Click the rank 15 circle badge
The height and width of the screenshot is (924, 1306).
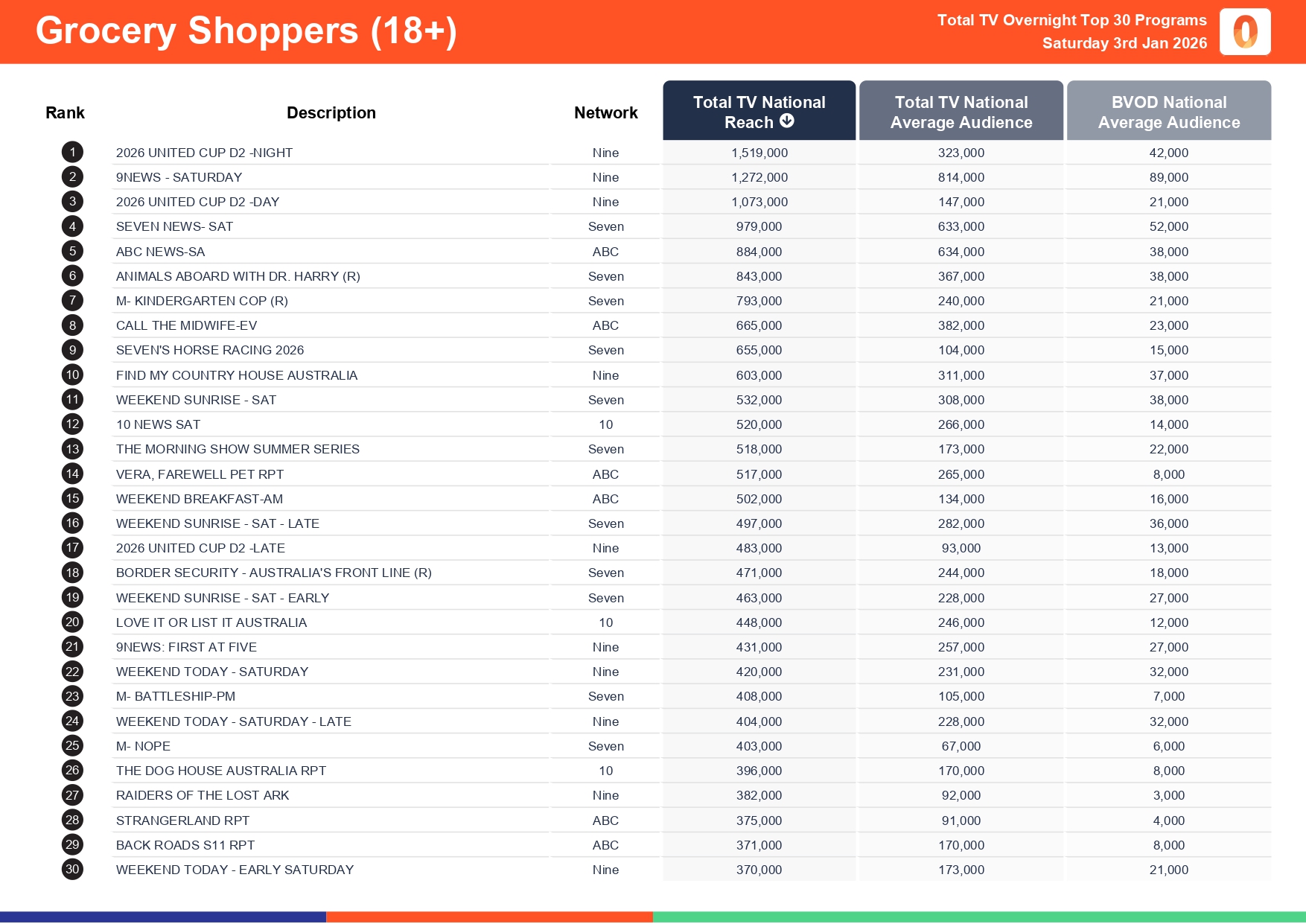pos(72,499)
